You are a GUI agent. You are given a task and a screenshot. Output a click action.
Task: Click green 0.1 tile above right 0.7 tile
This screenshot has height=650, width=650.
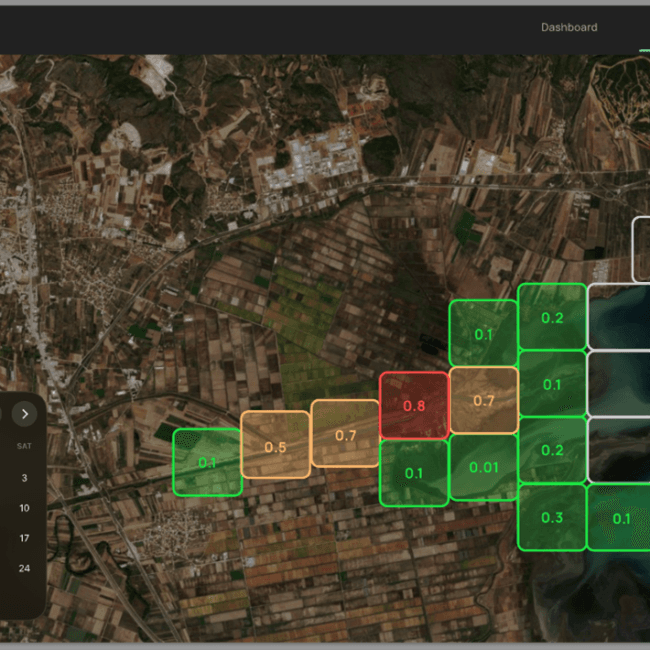click(484, 333)
